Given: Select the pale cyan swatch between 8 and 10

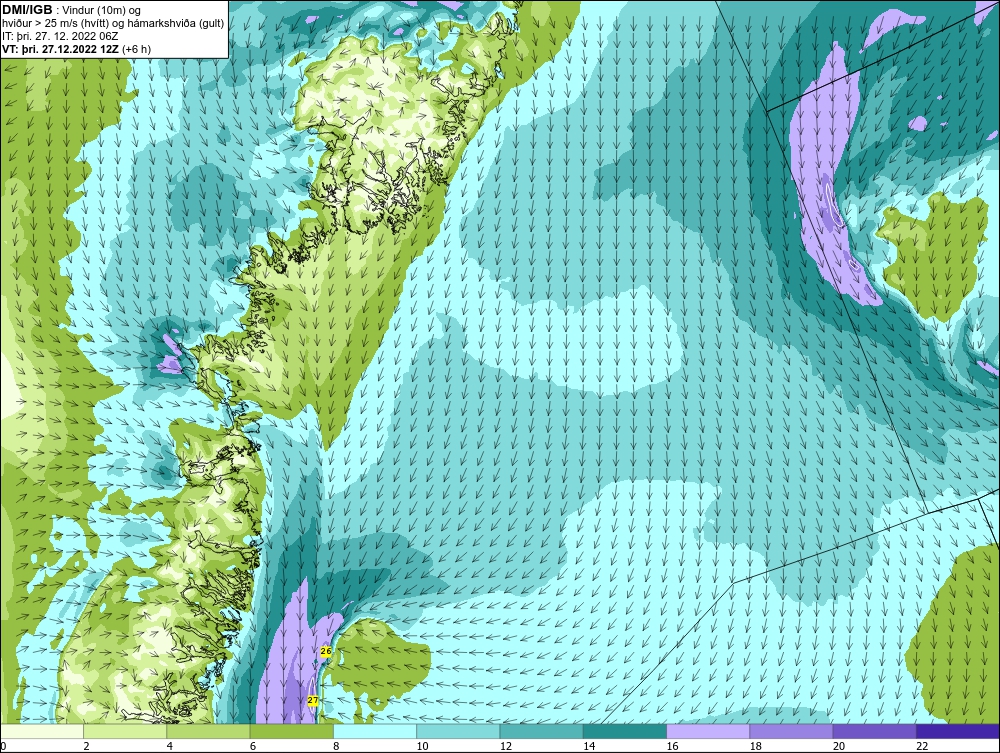Looking at the screenshot, I should tap(375, 731).
